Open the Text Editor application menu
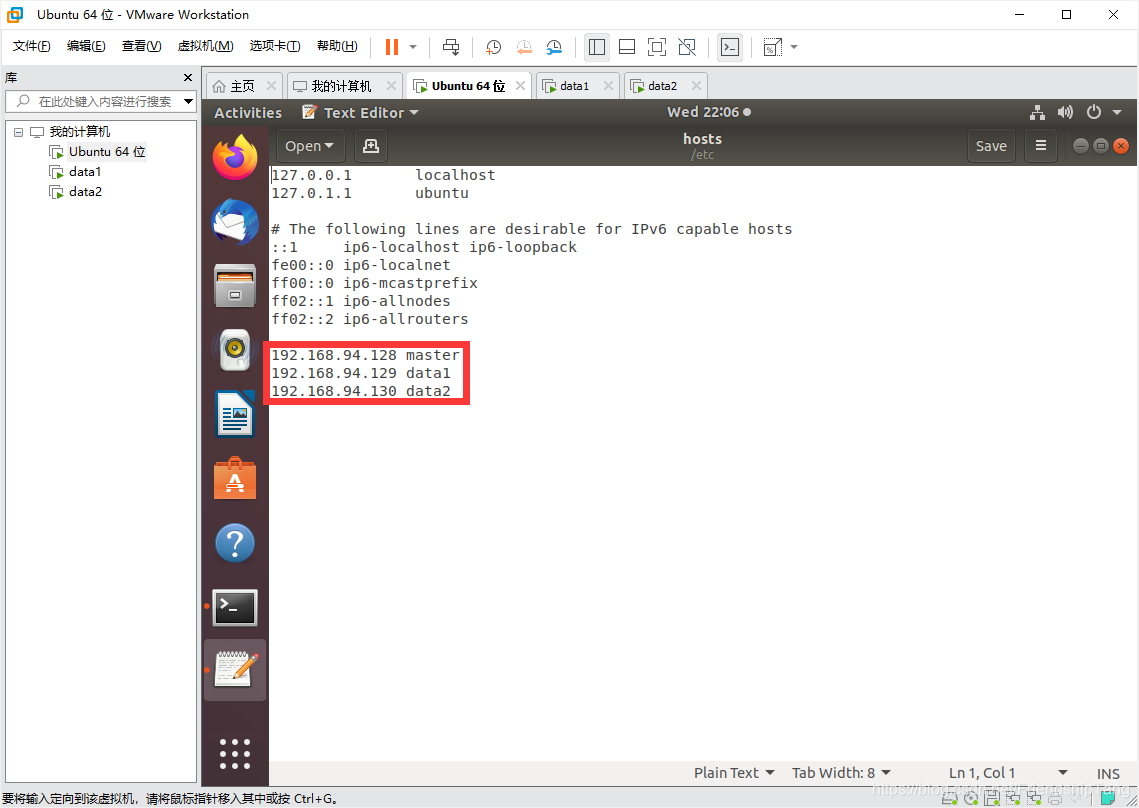The height and width of the screenshot is (808, 1139). coord(360,113)
